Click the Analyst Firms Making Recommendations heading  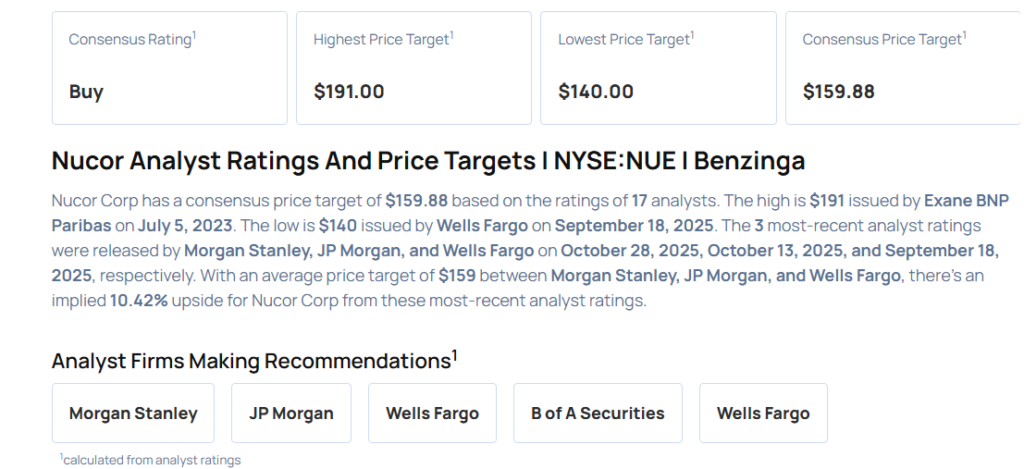[x=250, y=360]
